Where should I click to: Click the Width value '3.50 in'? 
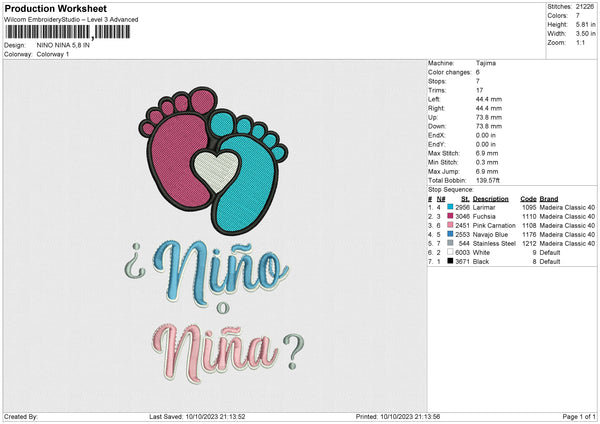click(x=586, y=34)
